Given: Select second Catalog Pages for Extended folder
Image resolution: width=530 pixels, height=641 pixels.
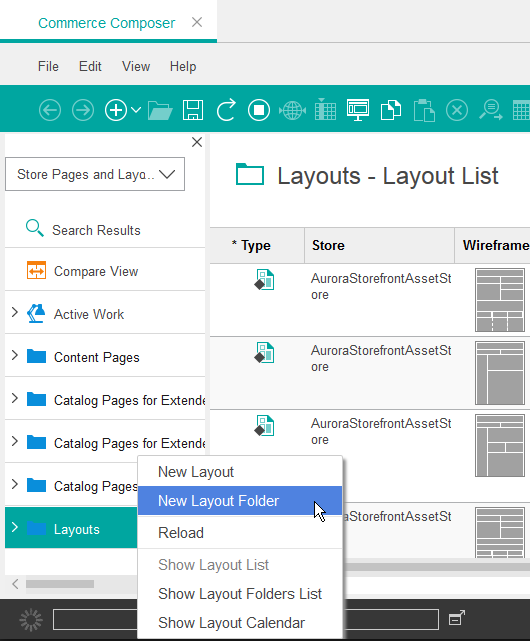Looking at the screenshot, I should [130, 443].
